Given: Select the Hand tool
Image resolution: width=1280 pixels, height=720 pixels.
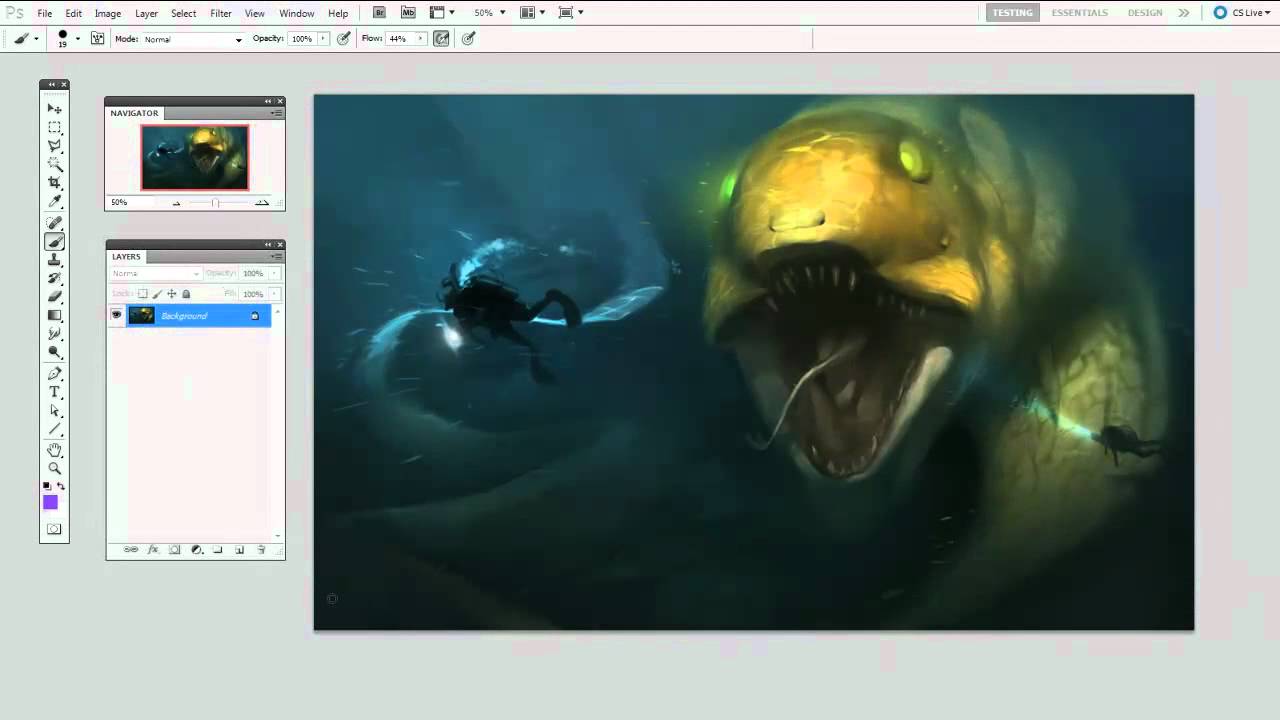Looking at the screenshot, I should pyautogui.click(x=55, y=450).
